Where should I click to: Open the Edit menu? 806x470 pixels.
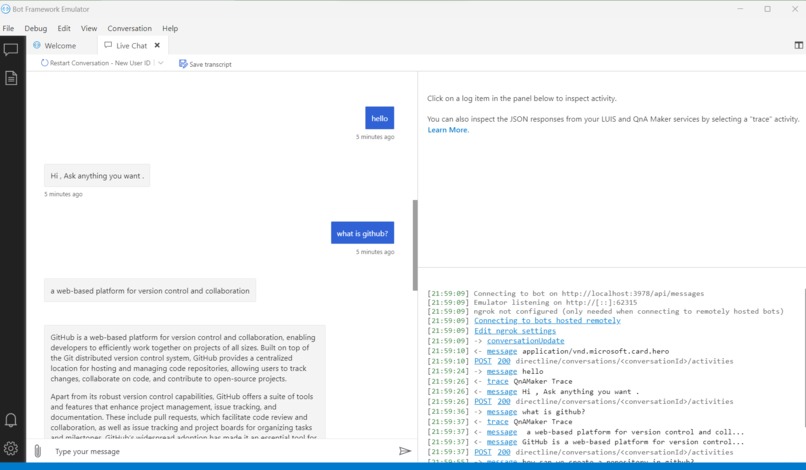point(64,28)
